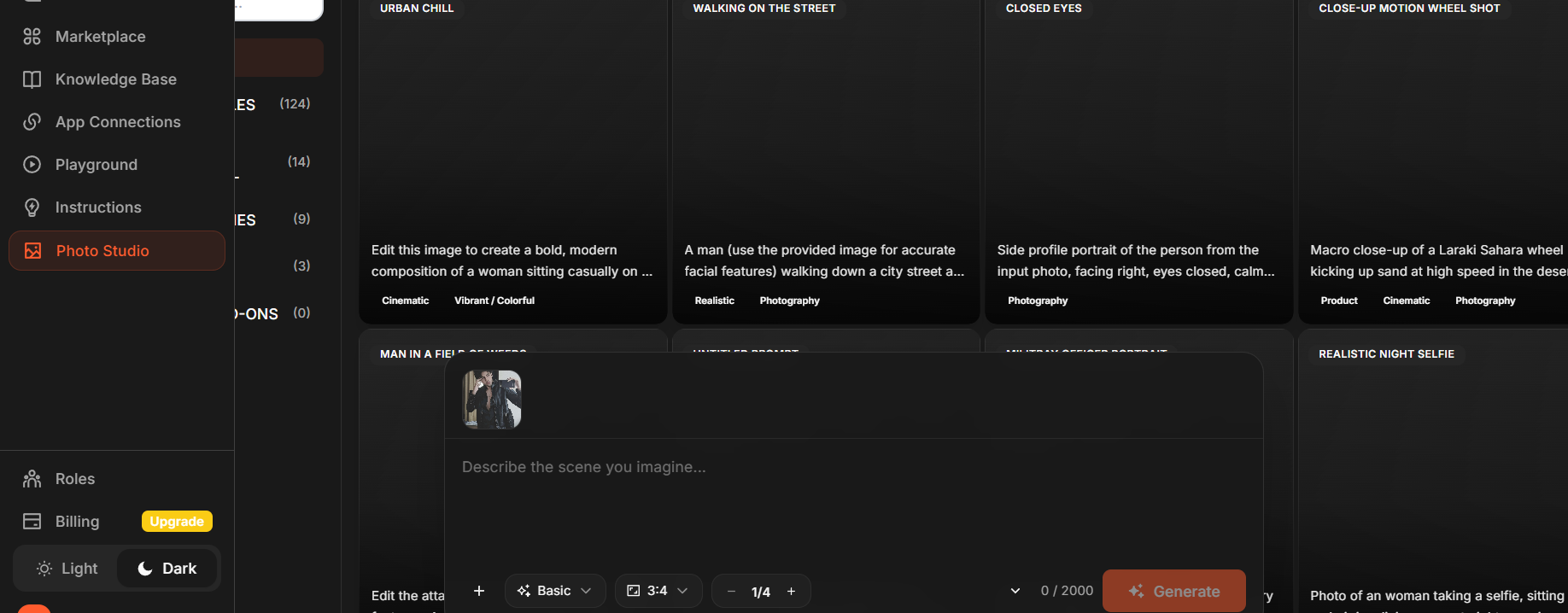The width and height of the screenshot is (1568, 613).
Task: Click 'Side profile portrait' description text
Action: (x=1136, y=260)
